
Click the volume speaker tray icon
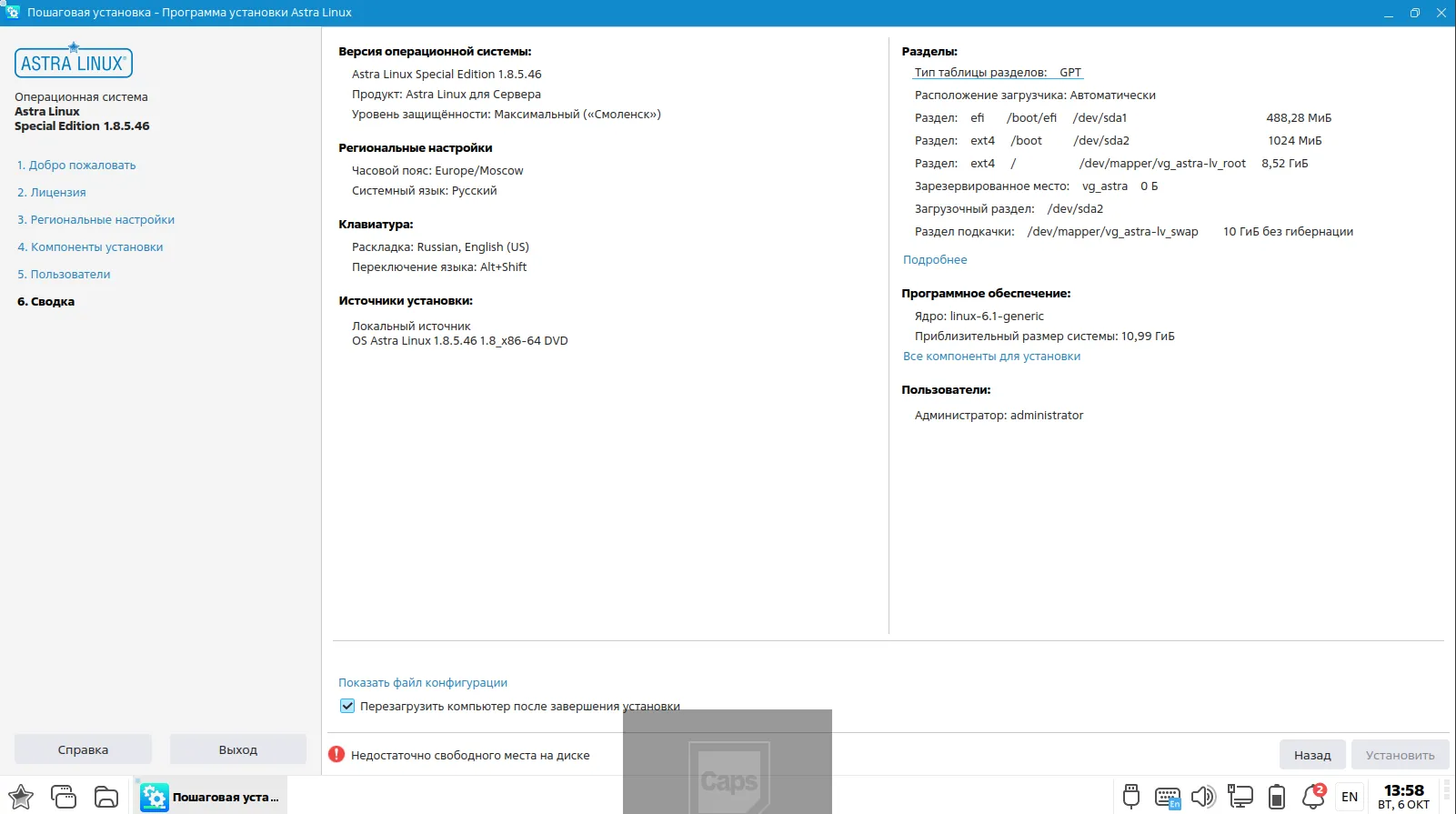tap(1203, 797)
